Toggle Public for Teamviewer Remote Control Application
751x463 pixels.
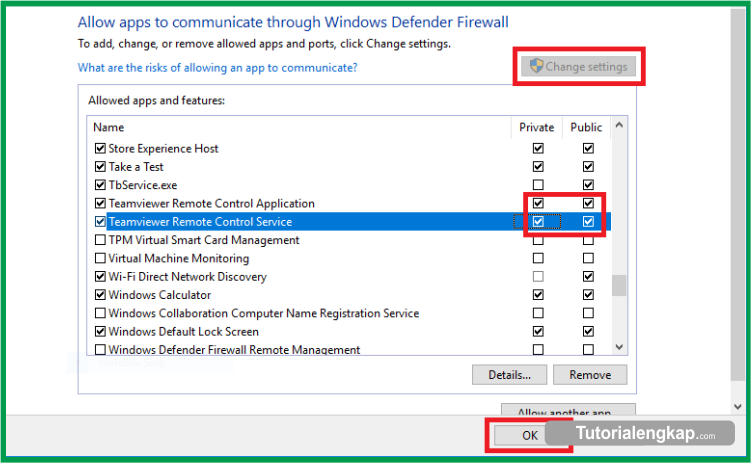pyautogui.click(x=588, y=203)
